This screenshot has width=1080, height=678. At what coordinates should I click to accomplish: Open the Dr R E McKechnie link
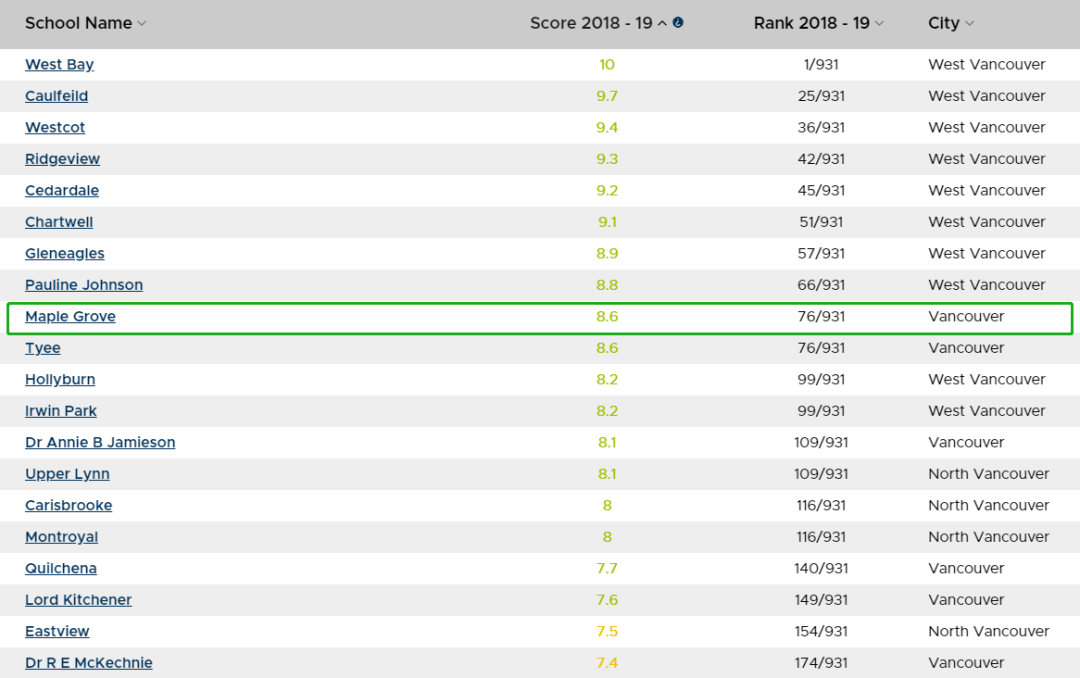point(89,664)
